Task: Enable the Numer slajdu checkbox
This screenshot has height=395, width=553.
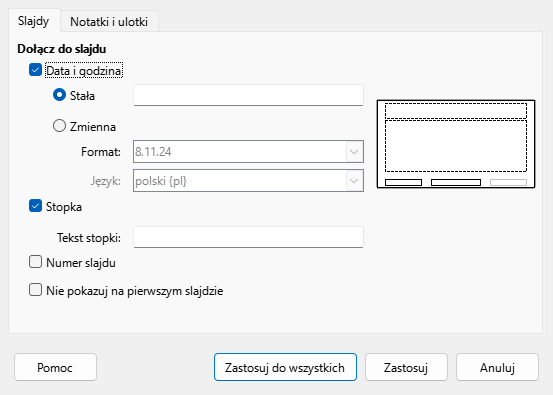Action: tap(35, 262)
